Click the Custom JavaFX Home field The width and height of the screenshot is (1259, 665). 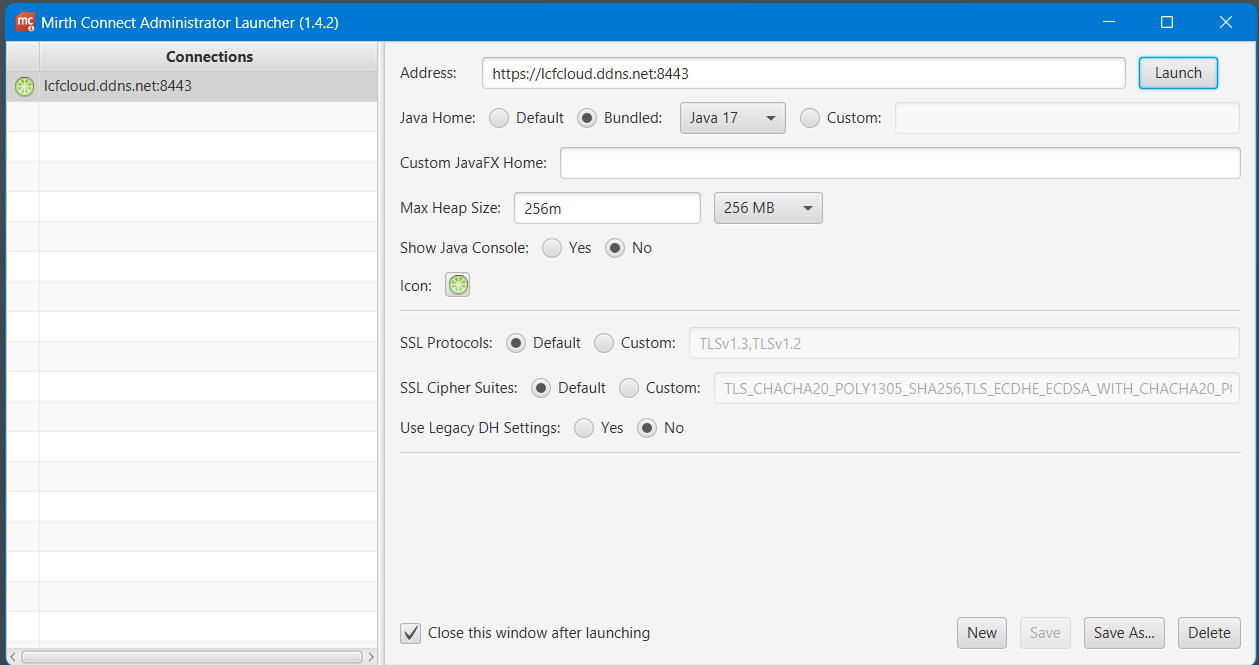point(900,163)
